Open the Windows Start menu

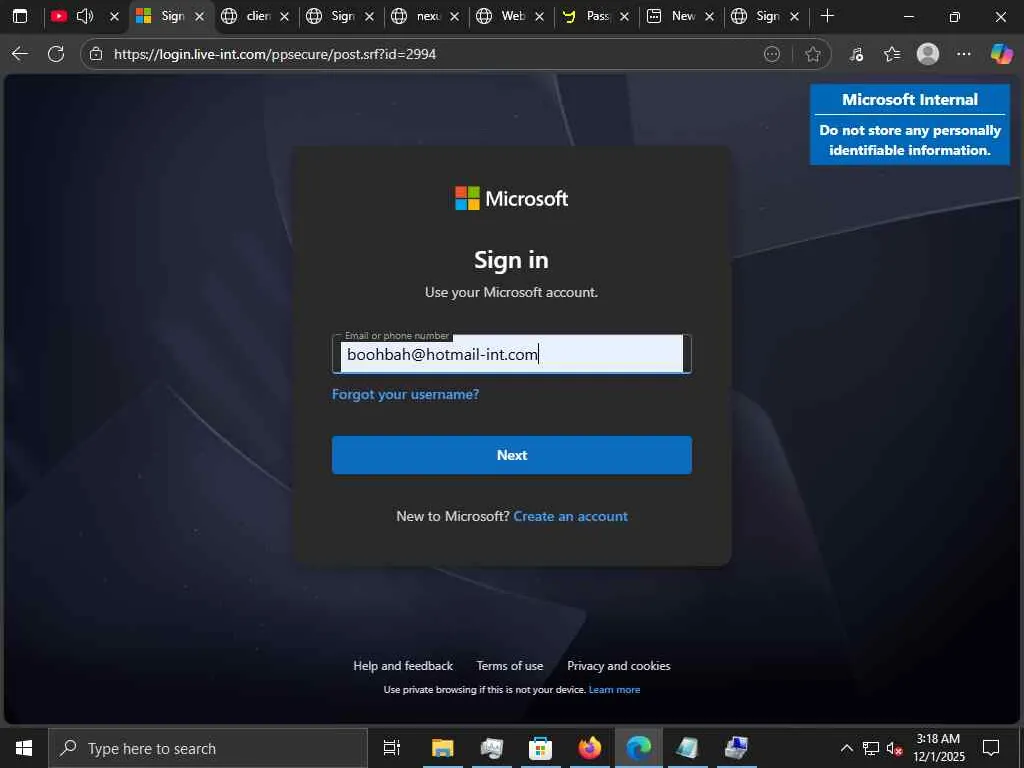(24, 748)
